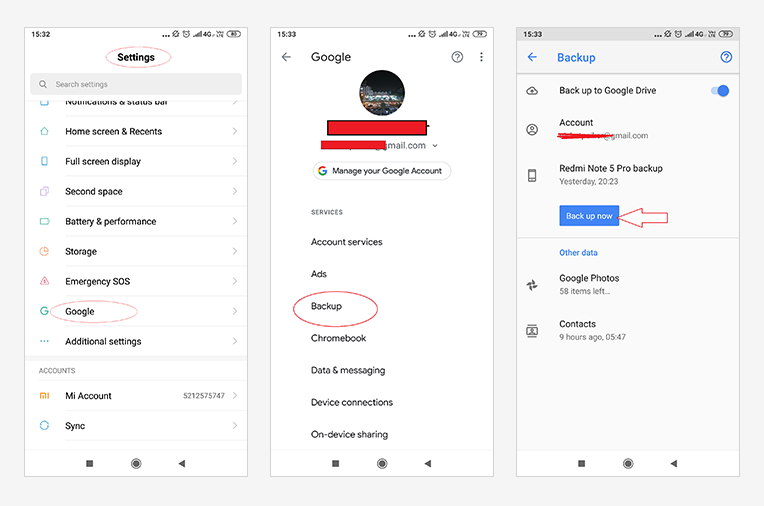The image size is (764, 506).
Task: Open Emergency SOS via its chevron
Action: (x=235, y=281)
